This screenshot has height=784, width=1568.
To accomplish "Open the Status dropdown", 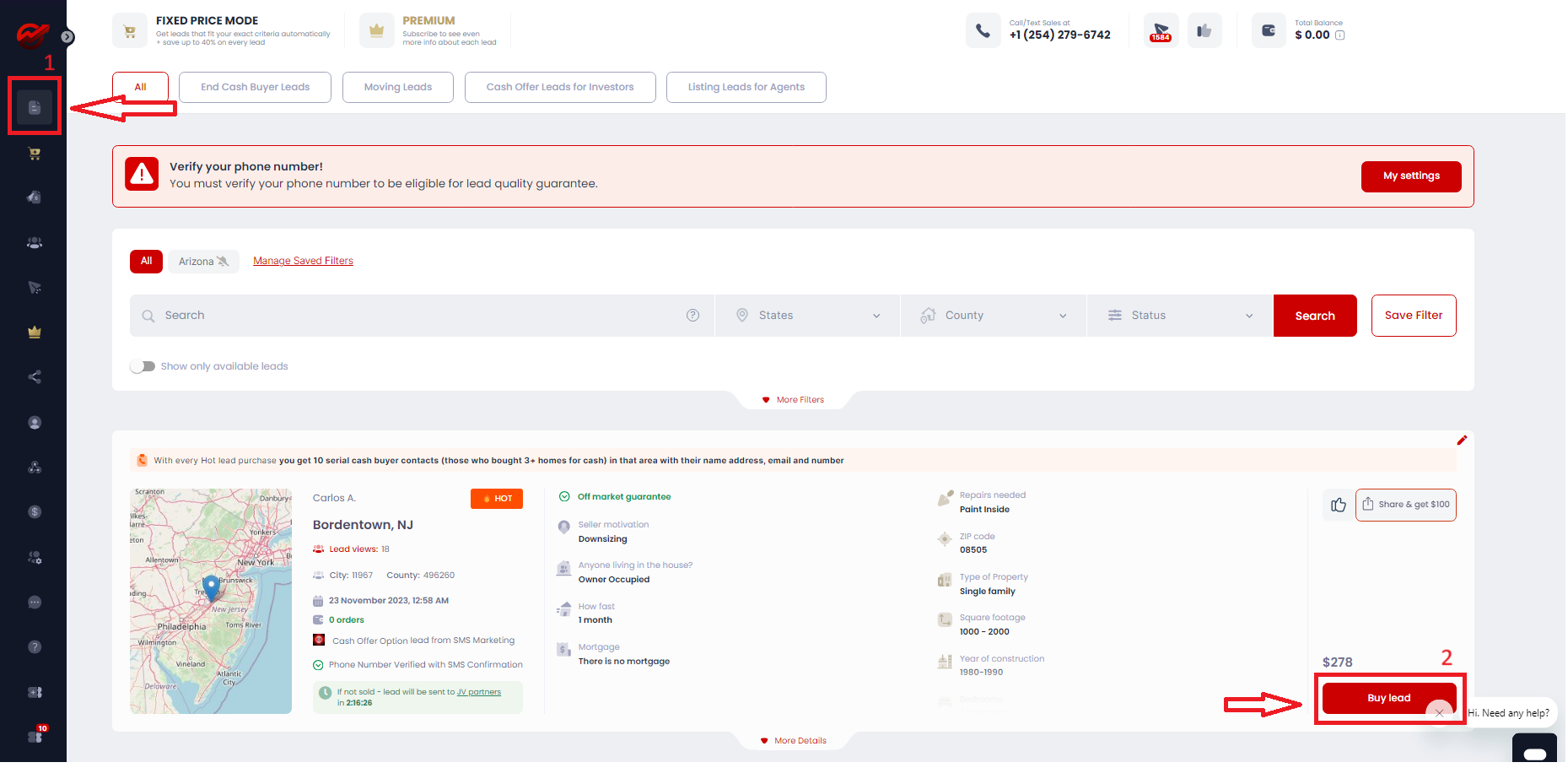I will pos(1179,316).
